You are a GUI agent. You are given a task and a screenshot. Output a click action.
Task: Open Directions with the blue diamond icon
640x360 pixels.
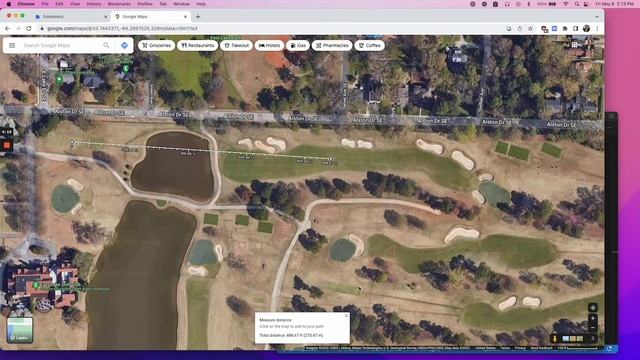124,45
